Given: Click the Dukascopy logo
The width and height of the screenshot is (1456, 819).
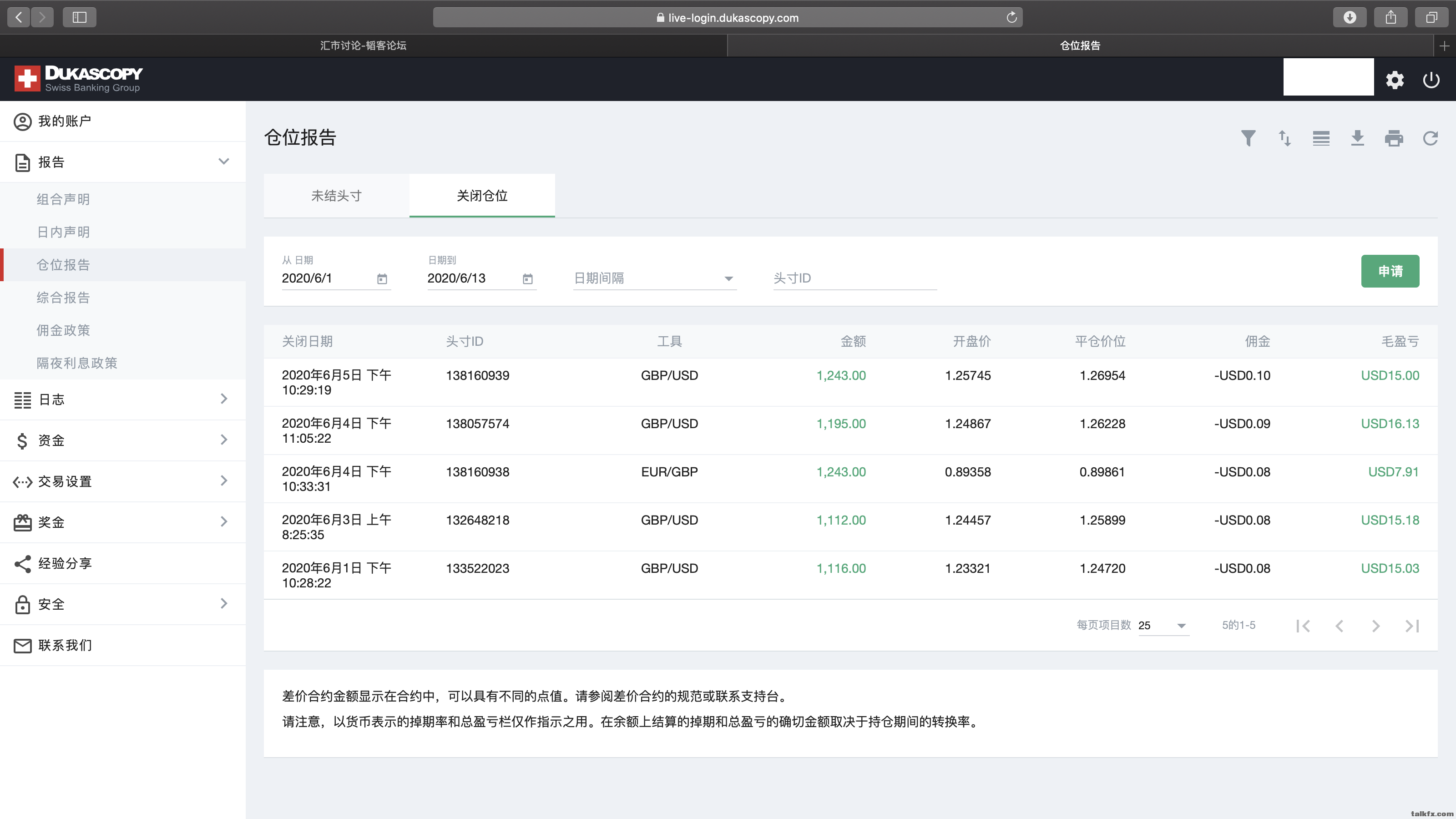Looking at the screenshot, I should pos(79,79).
